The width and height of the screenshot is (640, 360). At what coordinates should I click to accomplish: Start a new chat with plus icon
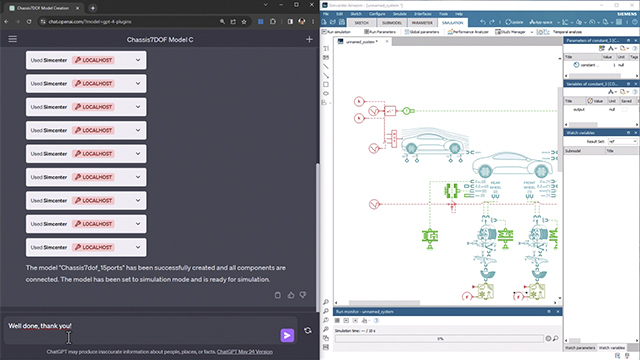(x=309, y=39)
